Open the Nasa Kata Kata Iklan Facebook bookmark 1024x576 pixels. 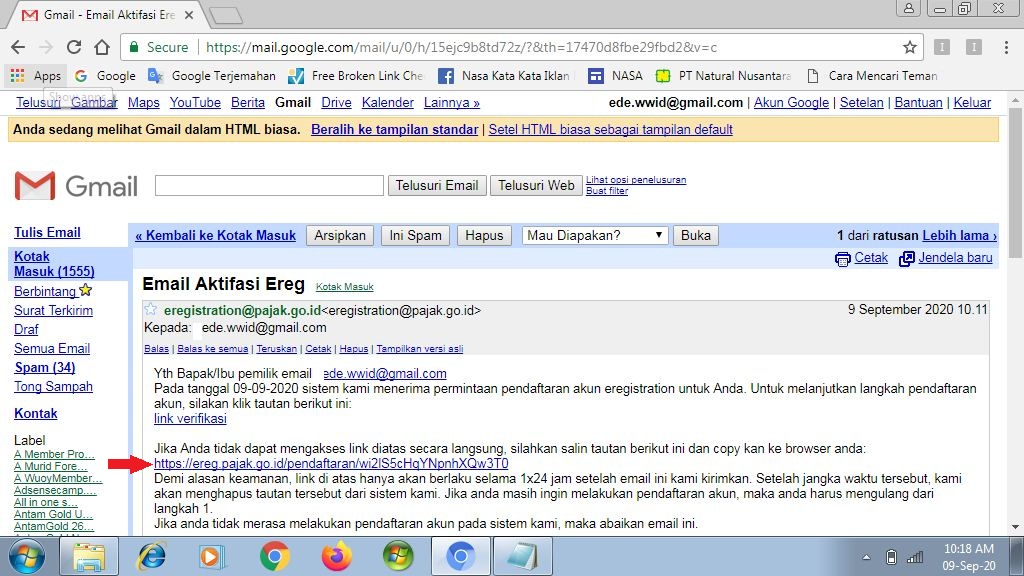(x=505, y=76)
